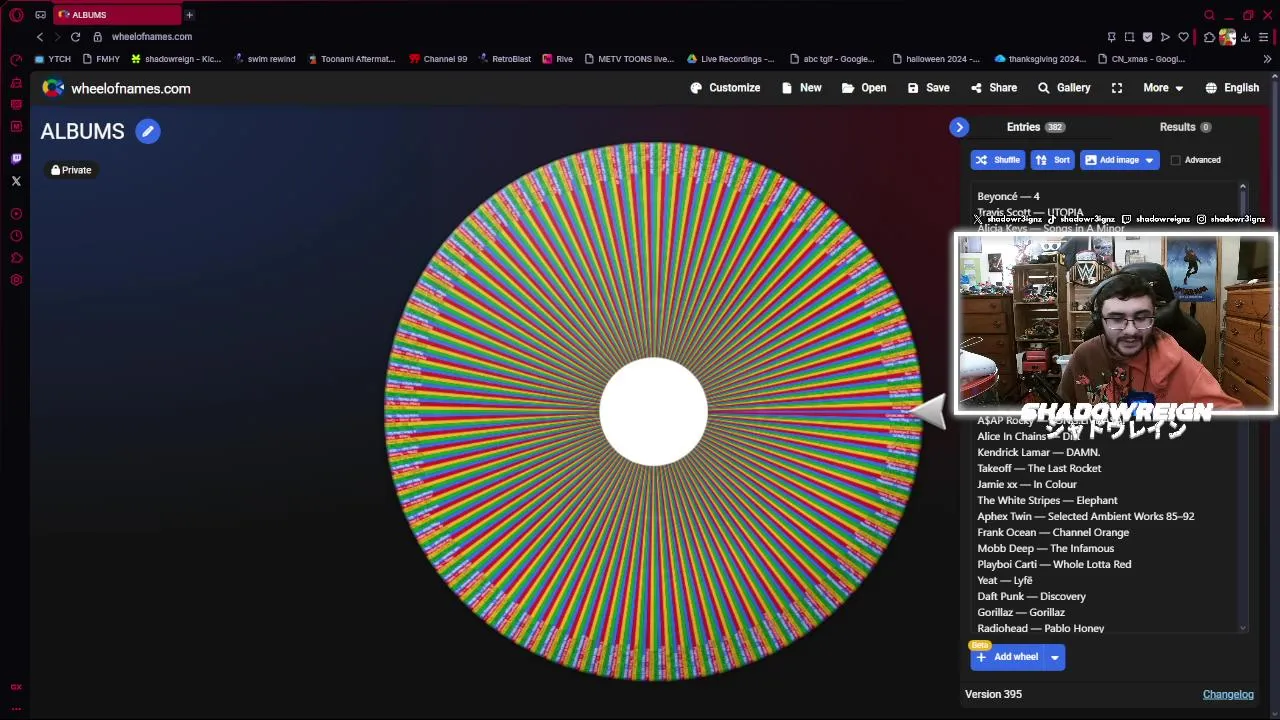Viewport: 1280px width, 720px height.
Task: Expand the Add wheel dropdown arrow
Action: tap(1054, 657)
